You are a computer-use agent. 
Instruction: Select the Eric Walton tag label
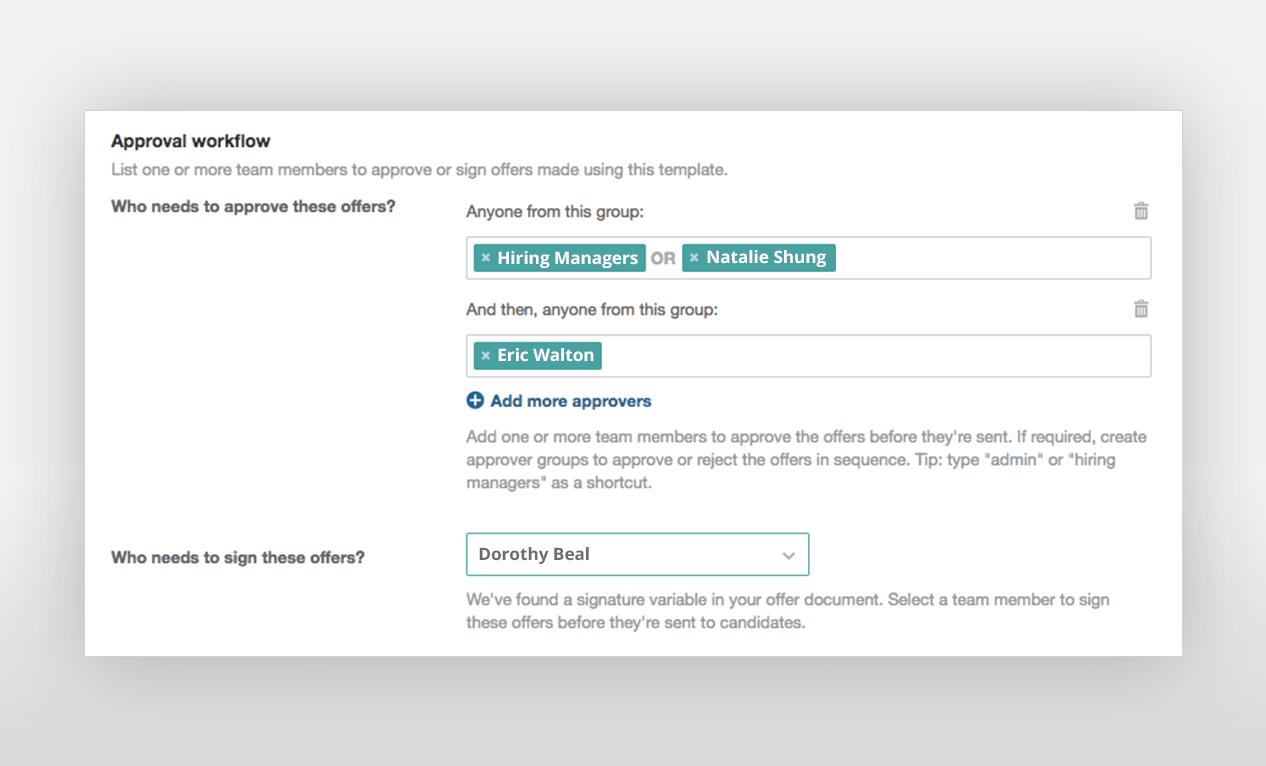[x=545, y=356]
